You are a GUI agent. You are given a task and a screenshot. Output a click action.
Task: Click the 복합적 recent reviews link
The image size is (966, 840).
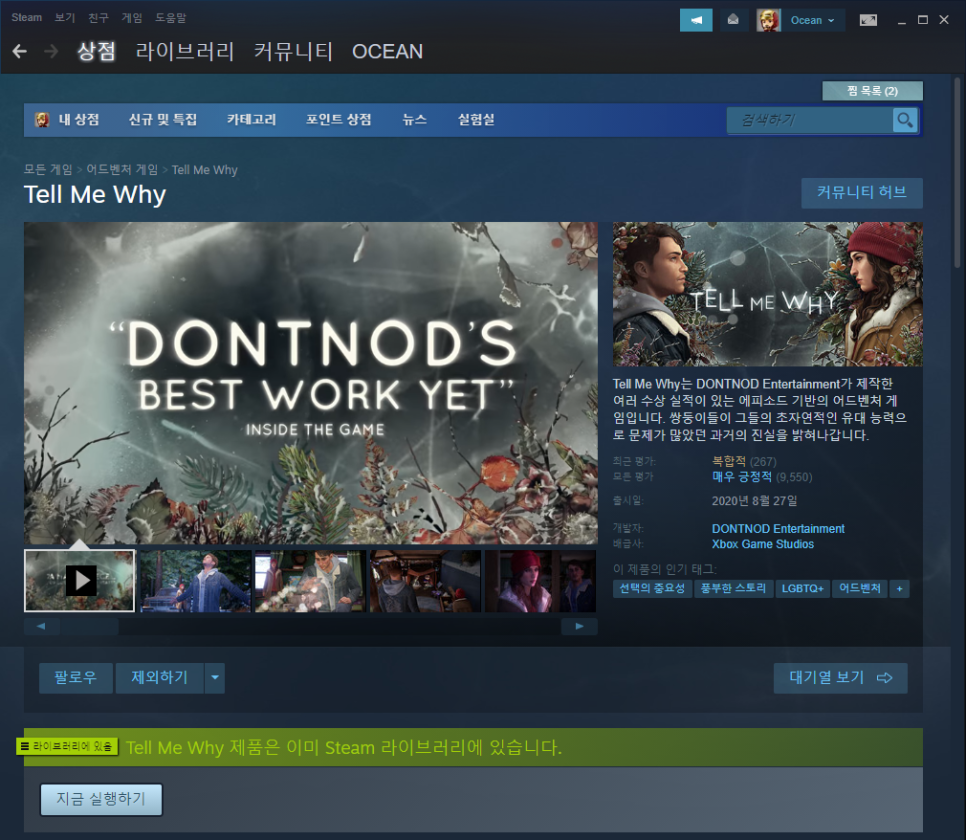pyautogui.click(x=729, y=461)
